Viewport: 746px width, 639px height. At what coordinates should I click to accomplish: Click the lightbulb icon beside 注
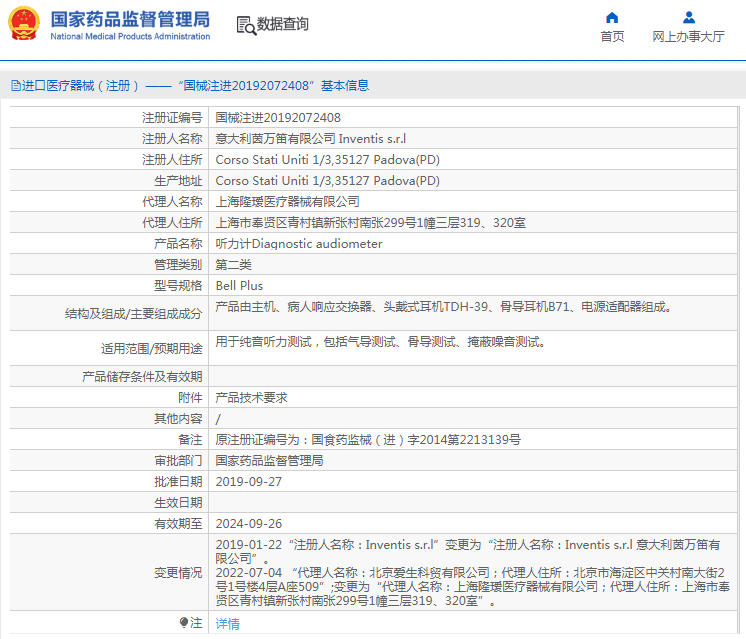point(184,622)
